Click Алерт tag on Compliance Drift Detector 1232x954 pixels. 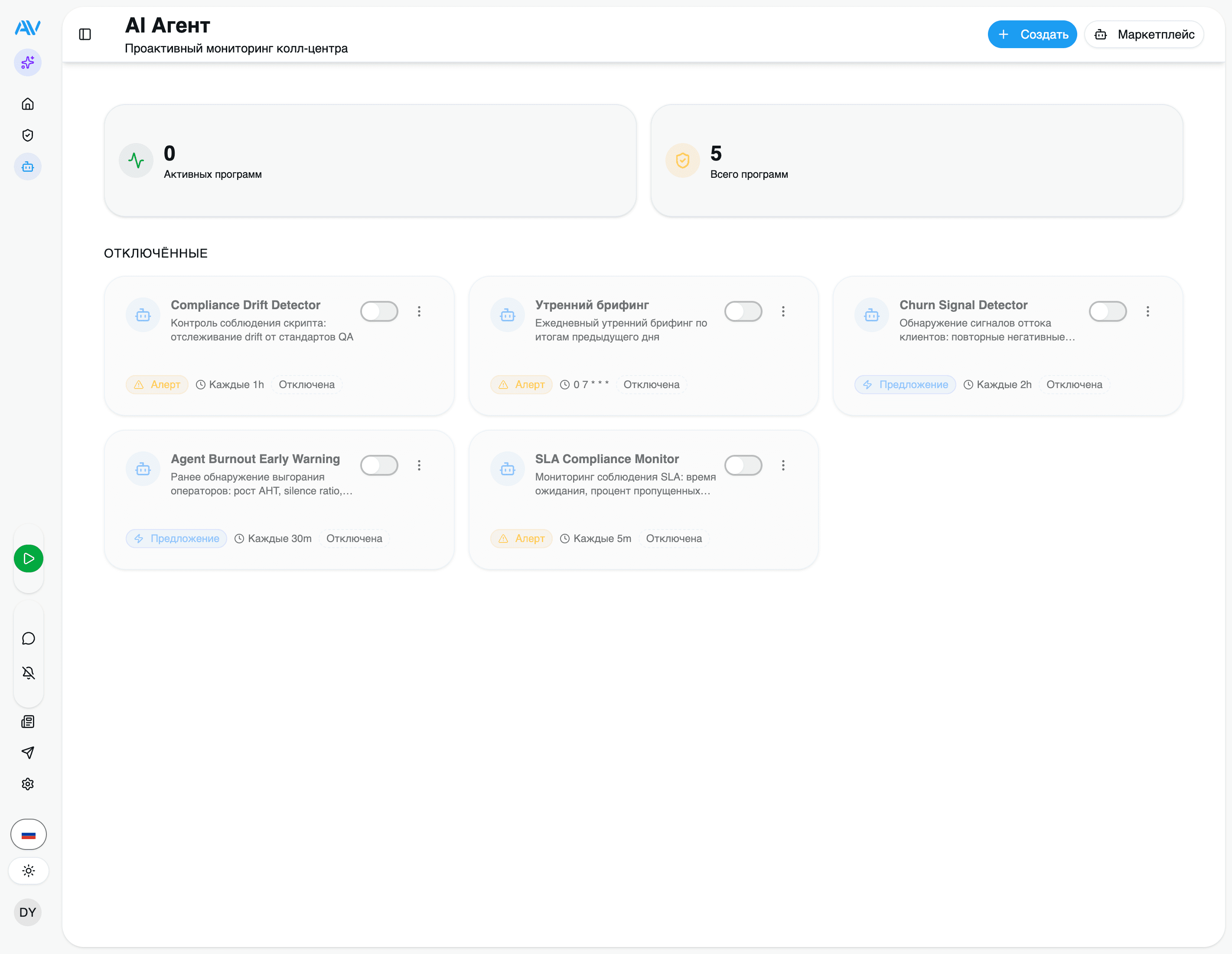pyautogui.click(x=157, y=385)
